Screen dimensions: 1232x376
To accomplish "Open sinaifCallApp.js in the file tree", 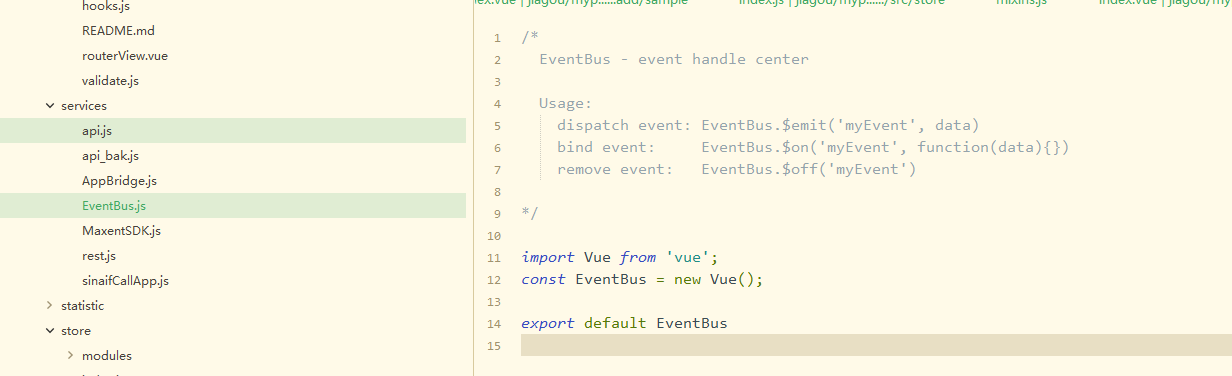I will tap(125, 280).
